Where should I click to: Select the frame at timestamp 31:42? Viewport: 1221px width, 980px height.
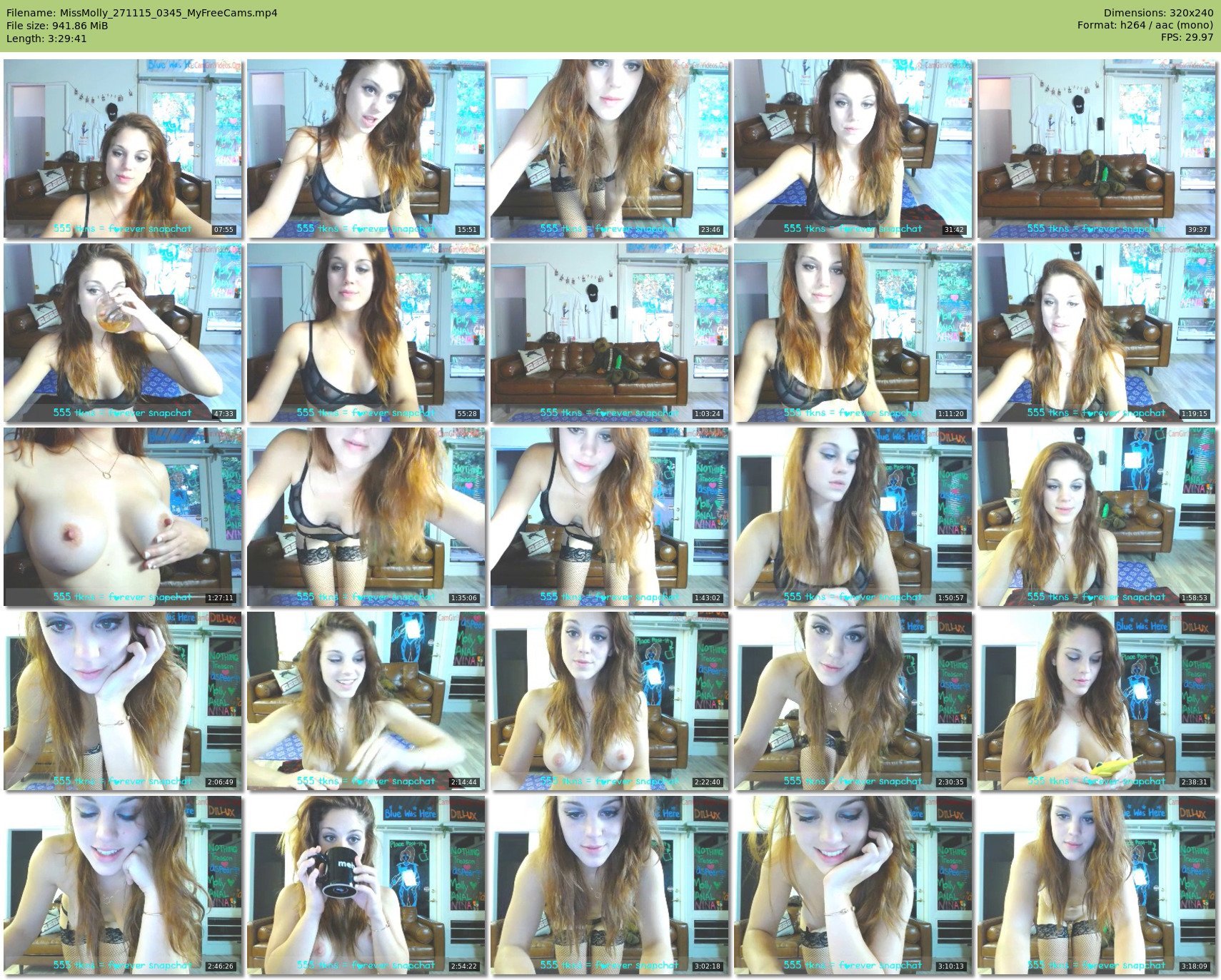tap(853, 148)
